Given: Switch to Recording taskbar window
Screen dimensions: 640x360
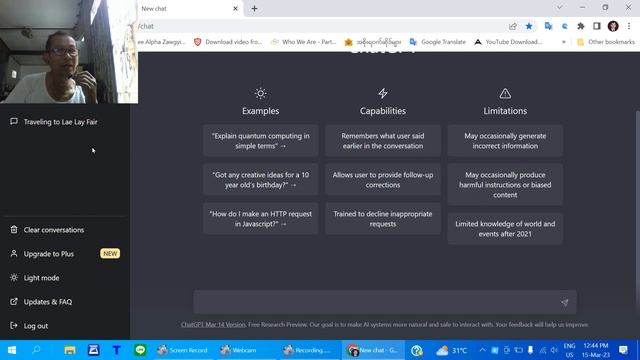Looking at the screenshot, I should [x=307, y=350].
